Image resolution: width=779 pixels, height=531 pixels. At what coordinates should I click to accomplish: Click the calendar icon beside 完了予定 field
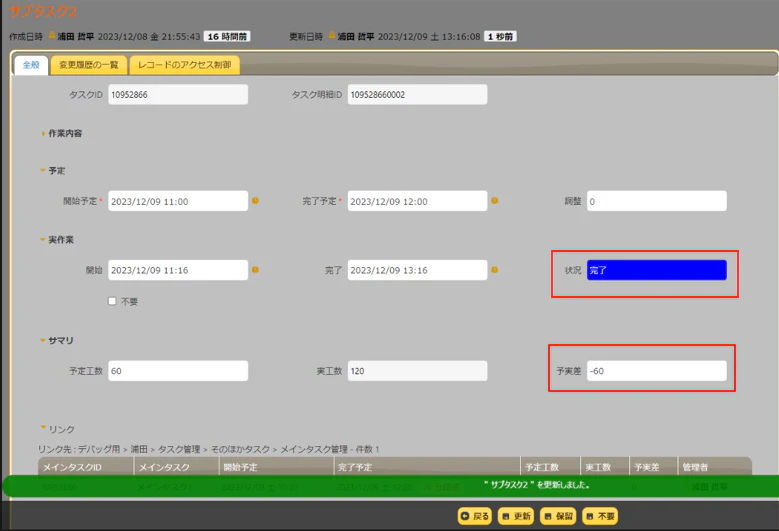(x=494, y=201)
